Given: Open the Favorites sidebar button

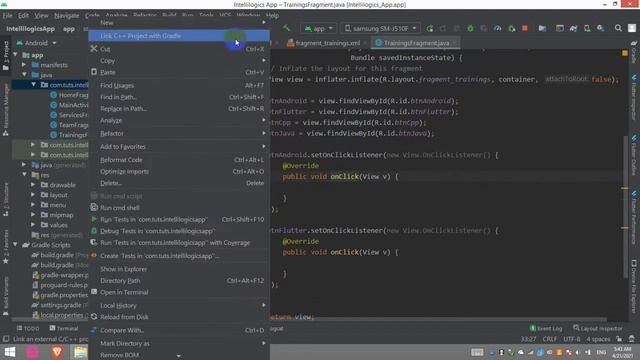Looking at the screenshot, I should click(6, 246).
